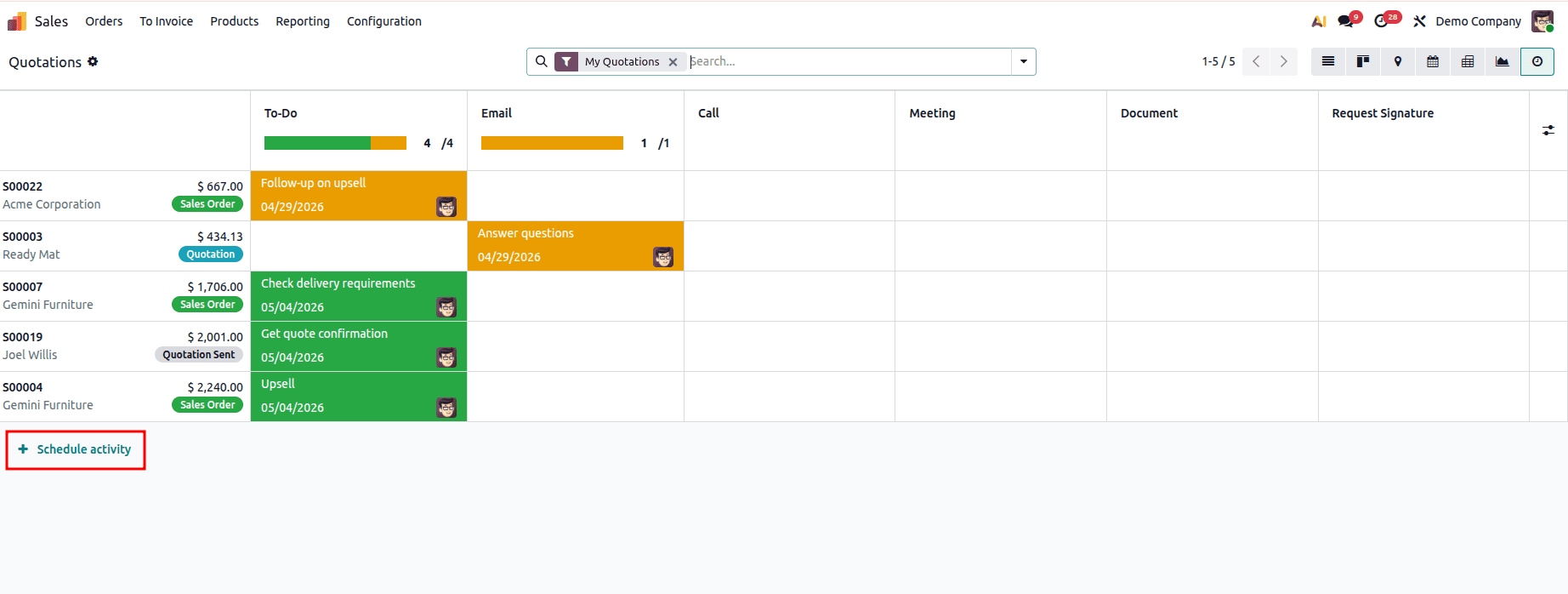Open the To Invoice menu
Screen dimensions: 1568x594
tap(167, 21)
